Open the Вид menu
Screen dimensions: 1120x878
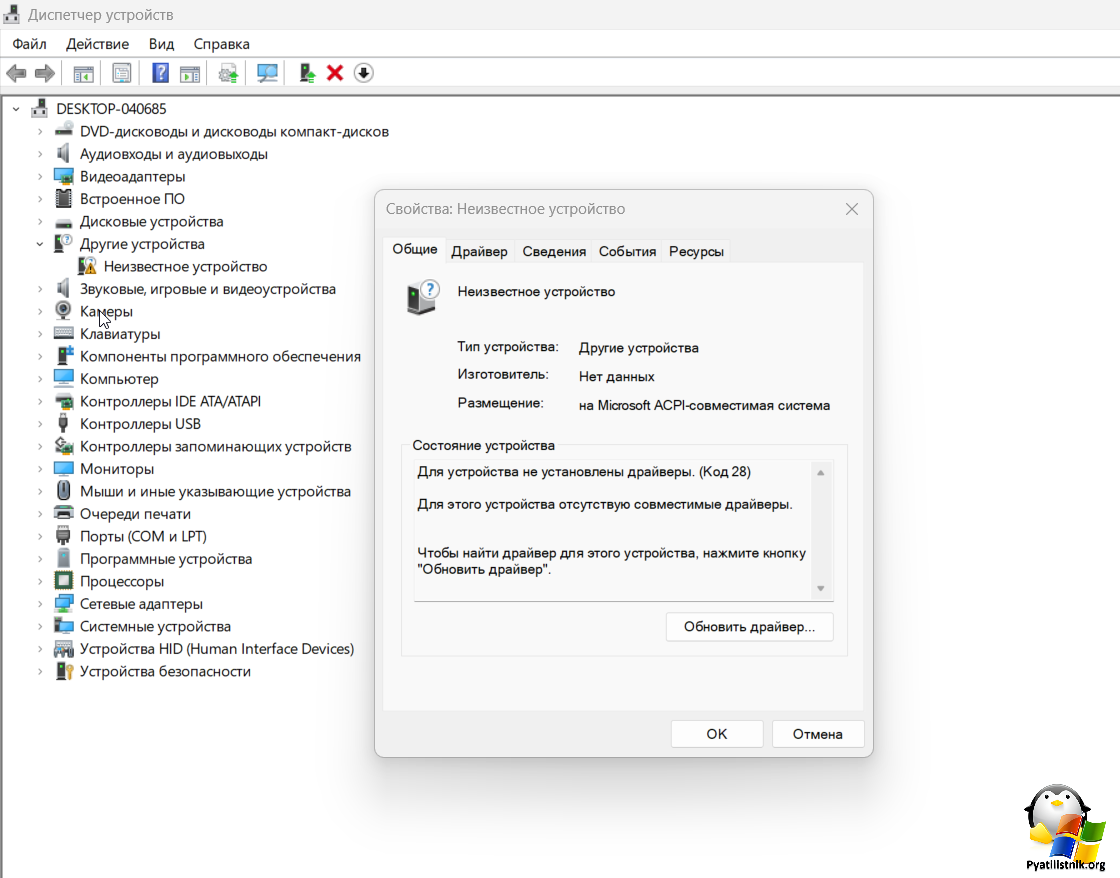click(x=161, y=44)
